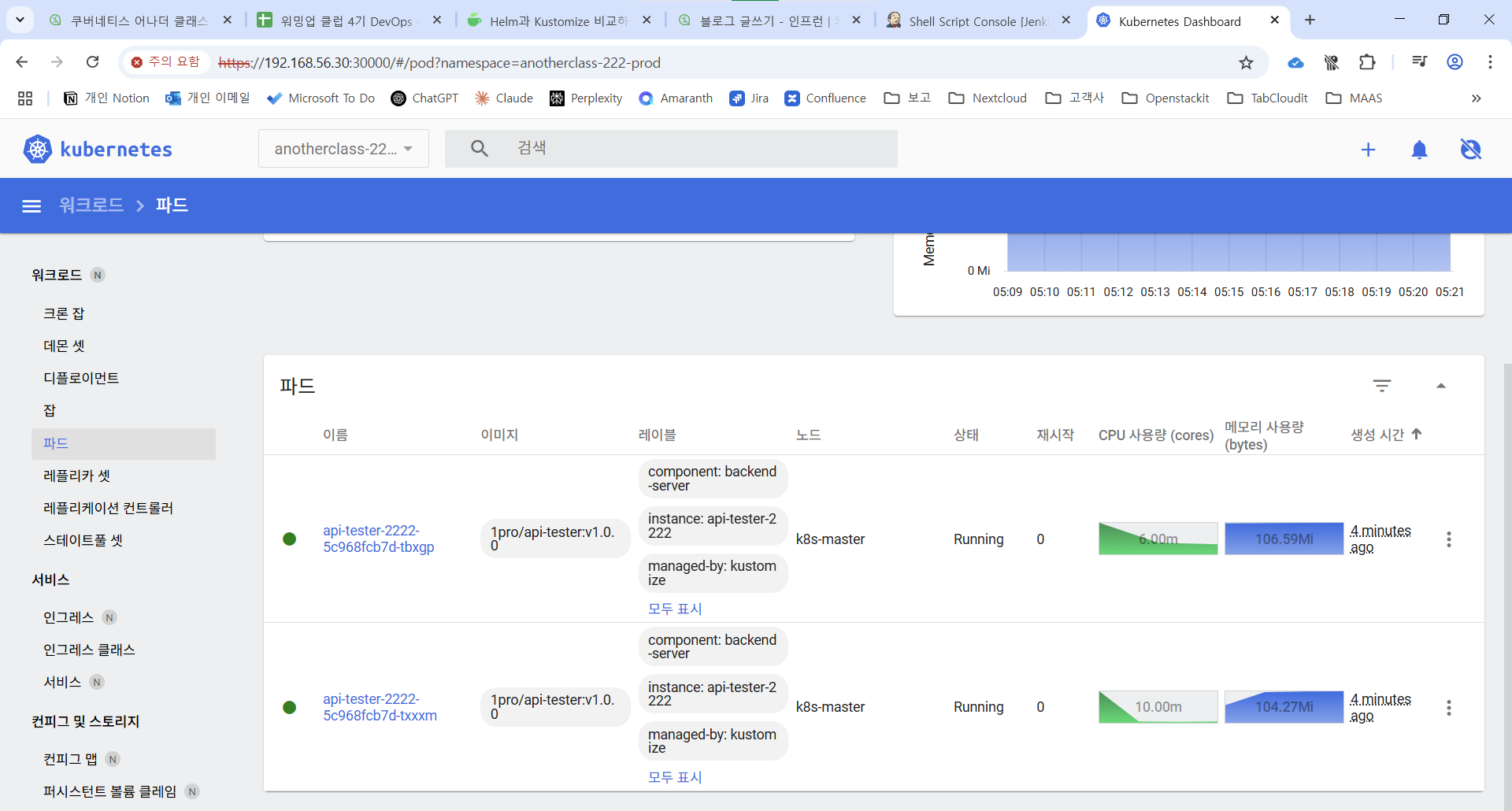Open the namespace selector dropdown

[343, 149]
